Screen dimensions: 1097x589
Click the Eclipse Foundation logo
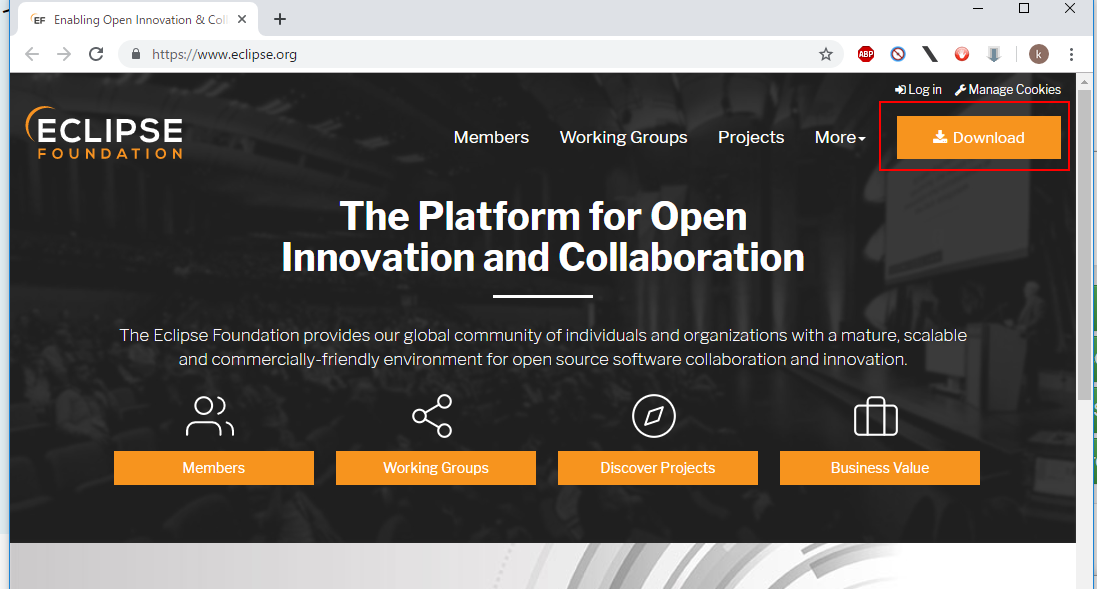coord(105,133)
